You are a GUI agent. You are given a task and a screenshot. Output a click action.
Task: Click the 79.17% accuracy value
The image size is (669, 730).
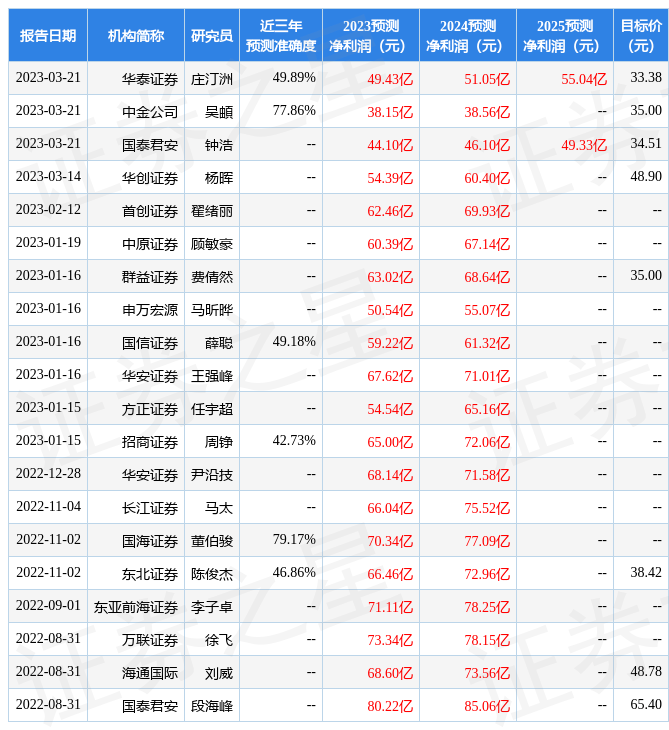pyautogui.click(x=294, y=540)
